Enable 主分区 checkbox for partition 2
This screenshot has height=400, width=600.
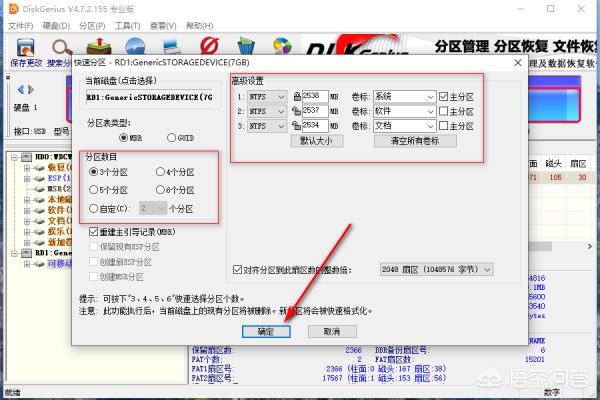click(444, 111)
